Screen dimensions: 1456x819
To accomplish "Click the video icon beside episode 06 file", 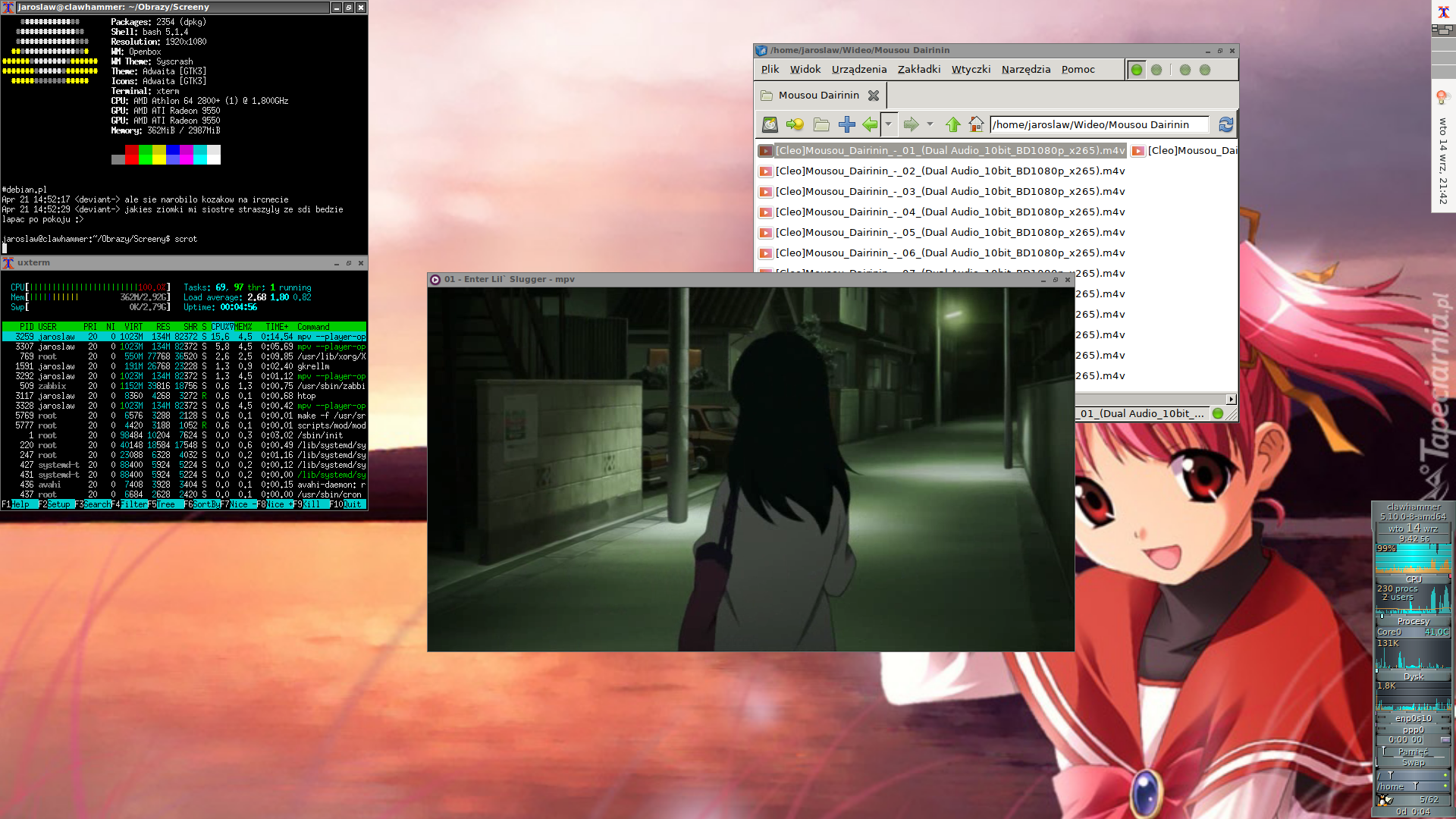I will point(766,253).
